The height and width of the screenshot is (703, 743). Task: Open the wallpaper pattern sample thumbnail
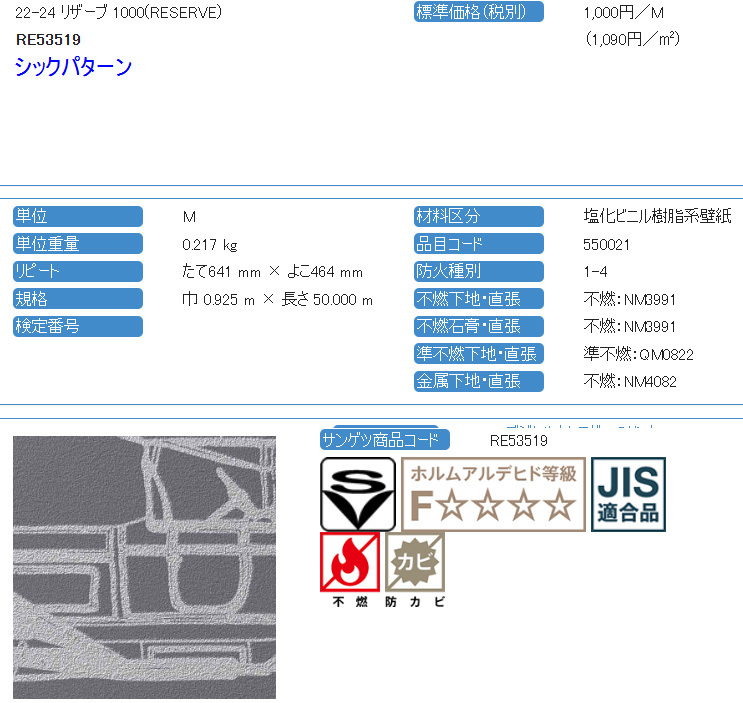(145, 568)
